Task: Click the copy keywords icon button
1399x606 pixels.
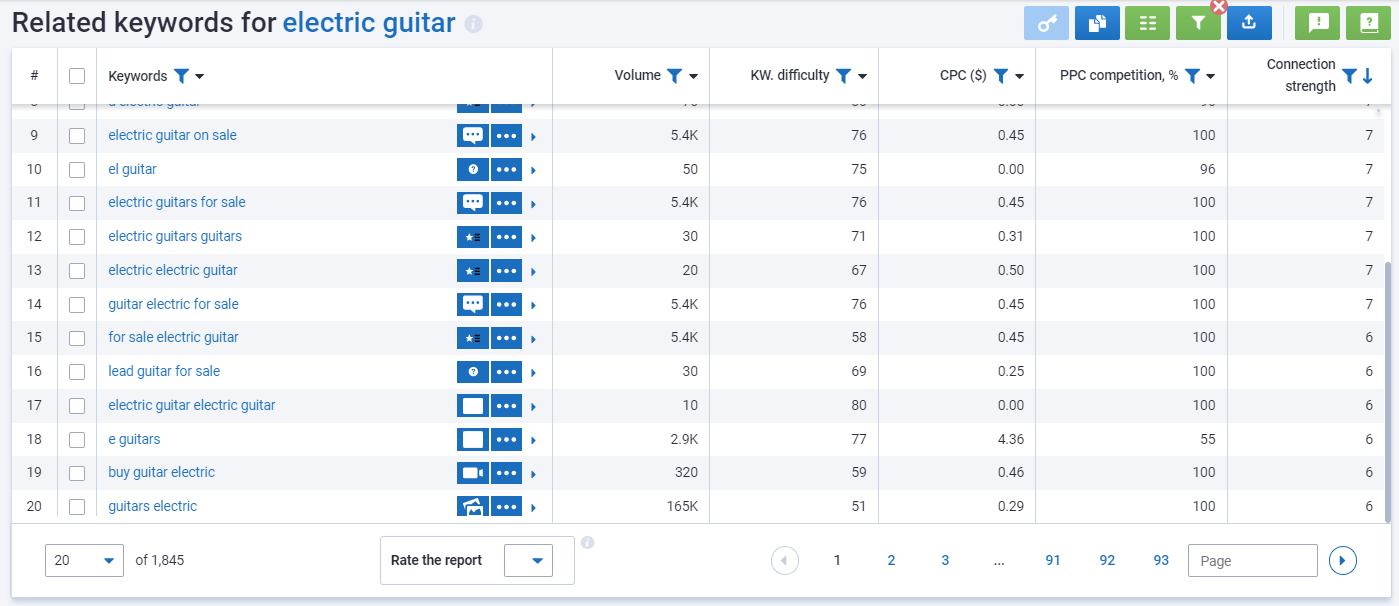Action: pyautogui.click(x=1097, y=23)
